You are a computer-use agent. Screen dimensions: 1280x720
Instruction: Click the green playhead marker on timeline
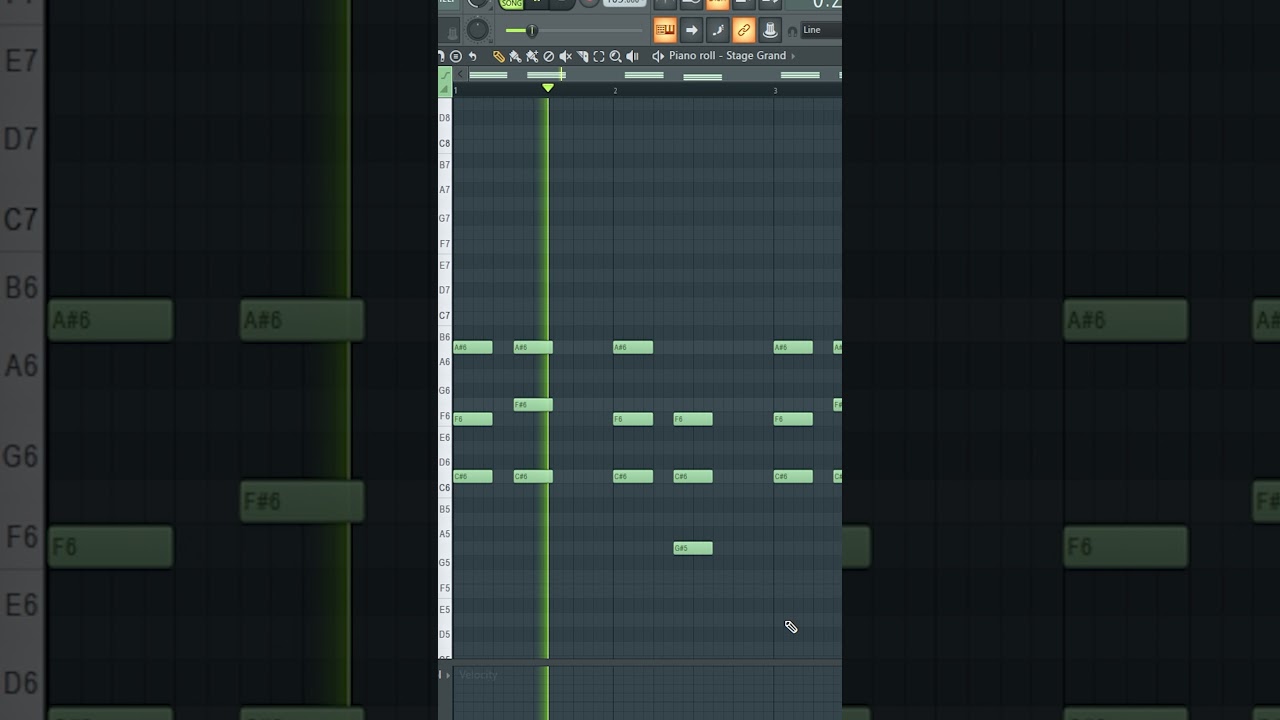(x=548, y=88)
